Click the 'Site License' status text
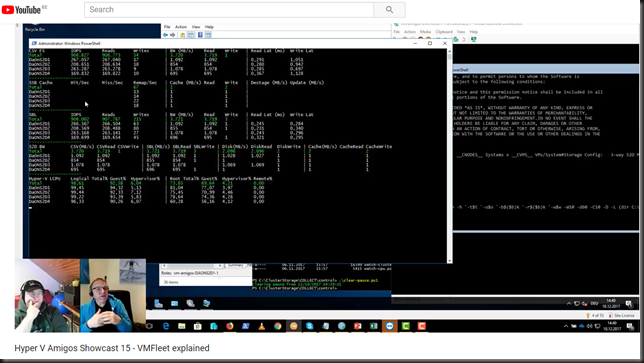The image size is (644, 363). [624, 315]
